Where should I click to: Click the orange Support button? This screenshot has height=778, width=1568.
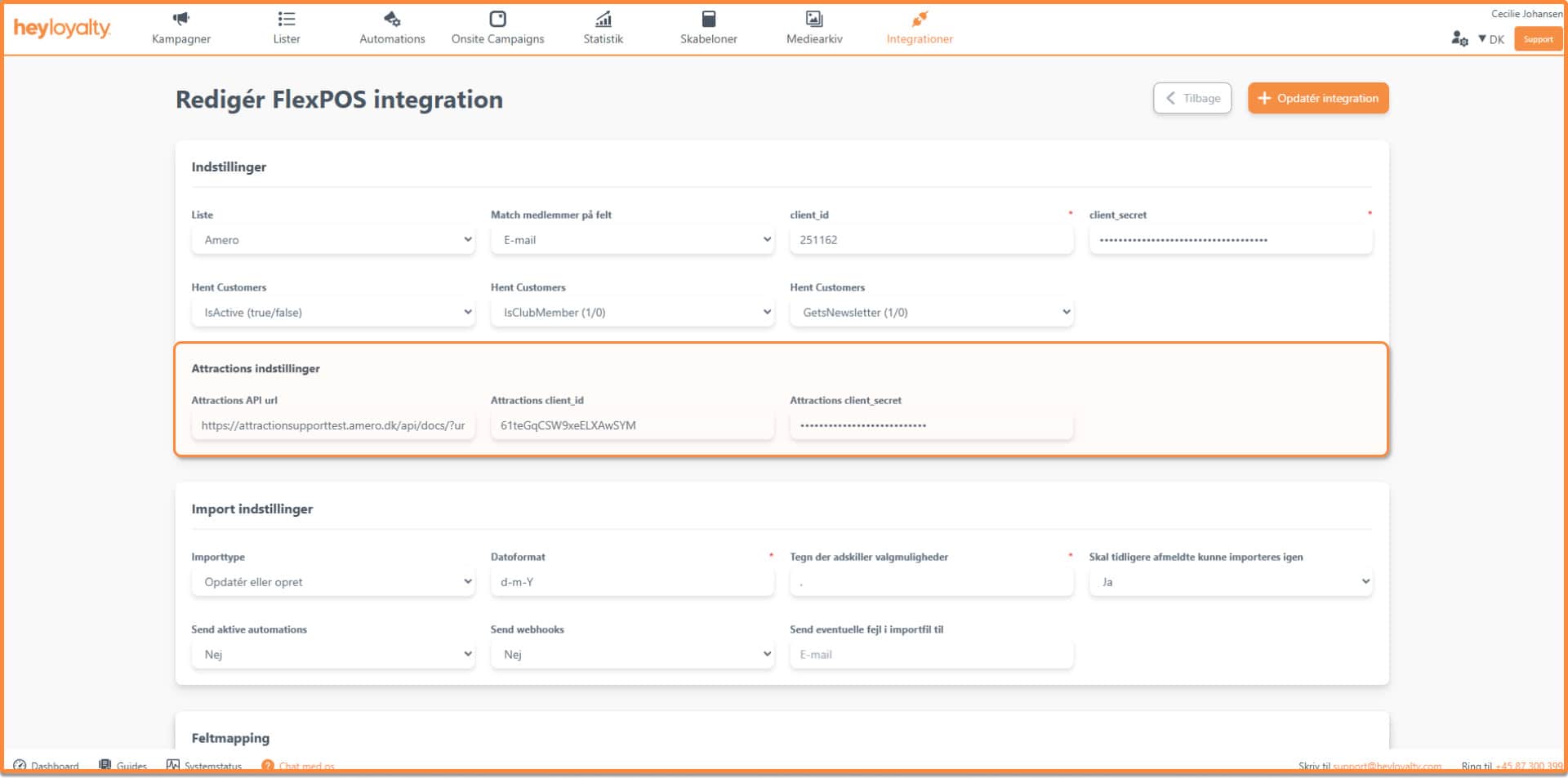(1538, 39)
